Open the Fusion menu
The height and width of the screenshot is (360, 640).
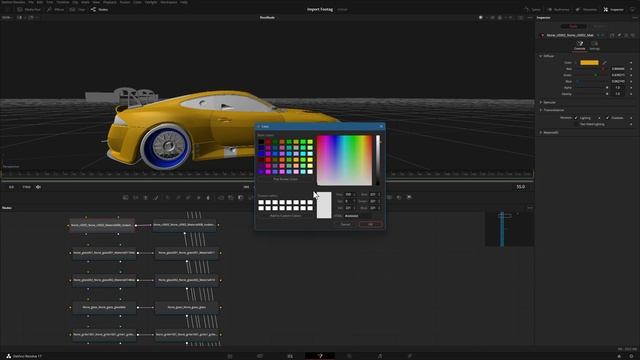125,2
